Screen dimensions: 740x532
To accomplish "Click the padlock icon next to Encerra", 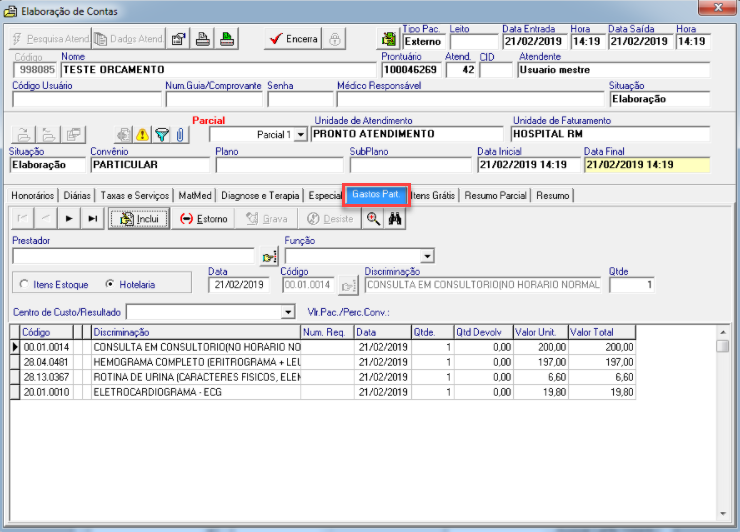I will coord(335,39).
